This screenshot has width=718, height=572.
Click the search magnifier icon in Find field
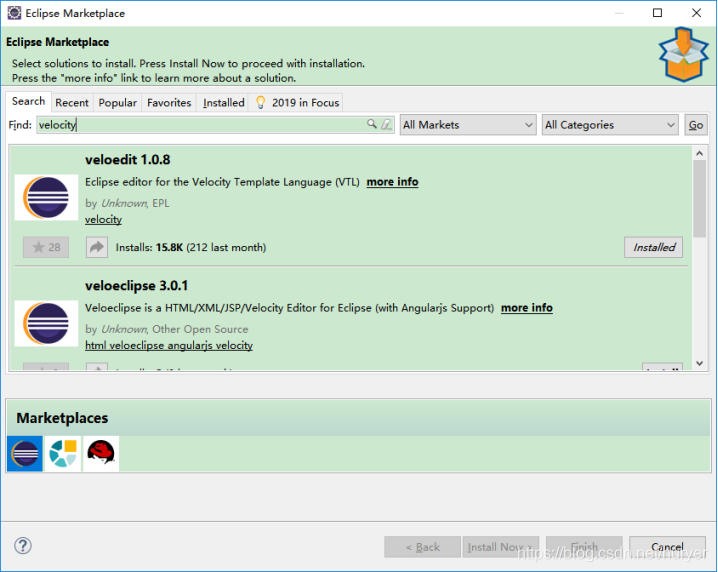[x=372, y=124]
